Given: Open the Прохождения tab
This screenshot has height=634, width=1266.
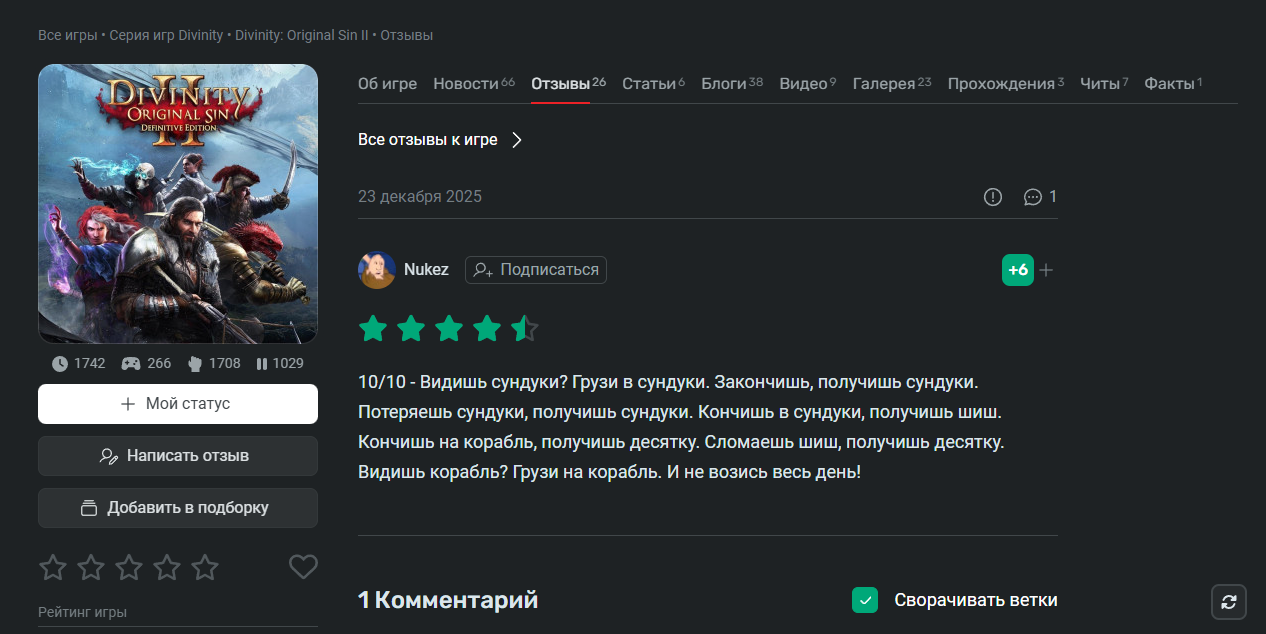Looking at the screenshot, I should pyautogui.click(x=1001, y=84).
